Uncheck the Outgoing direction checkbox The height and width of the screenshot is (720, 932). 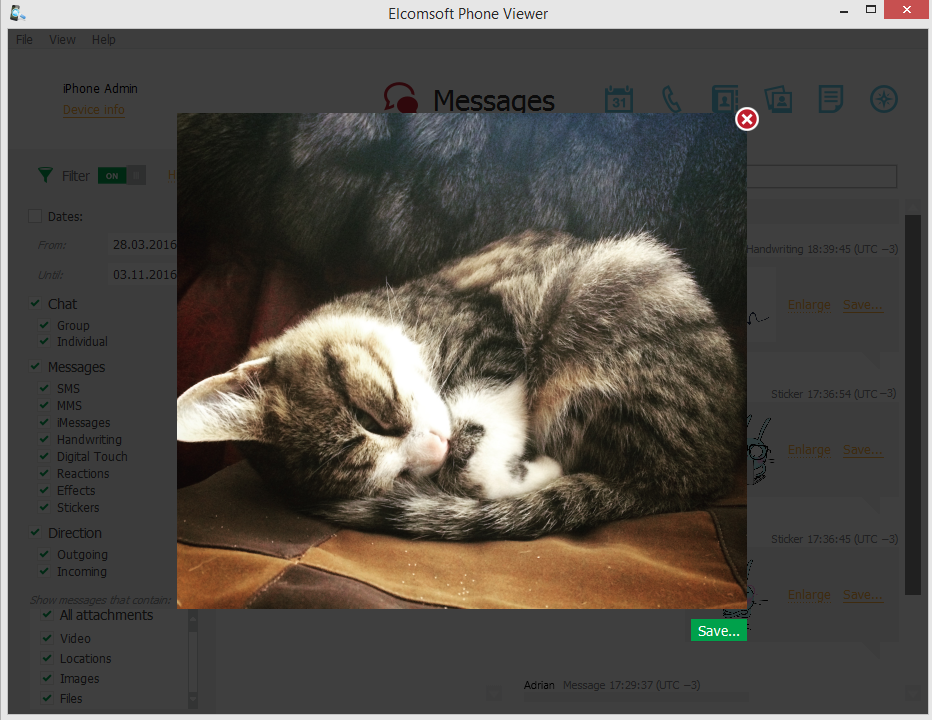(44, 554)
